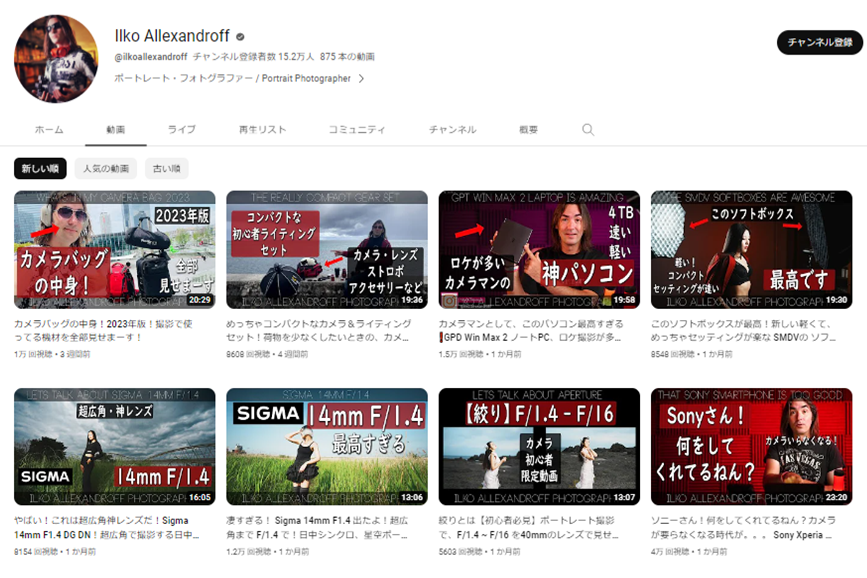
Task: Go to the コミュニティ tab
Action: click(357, 130)
